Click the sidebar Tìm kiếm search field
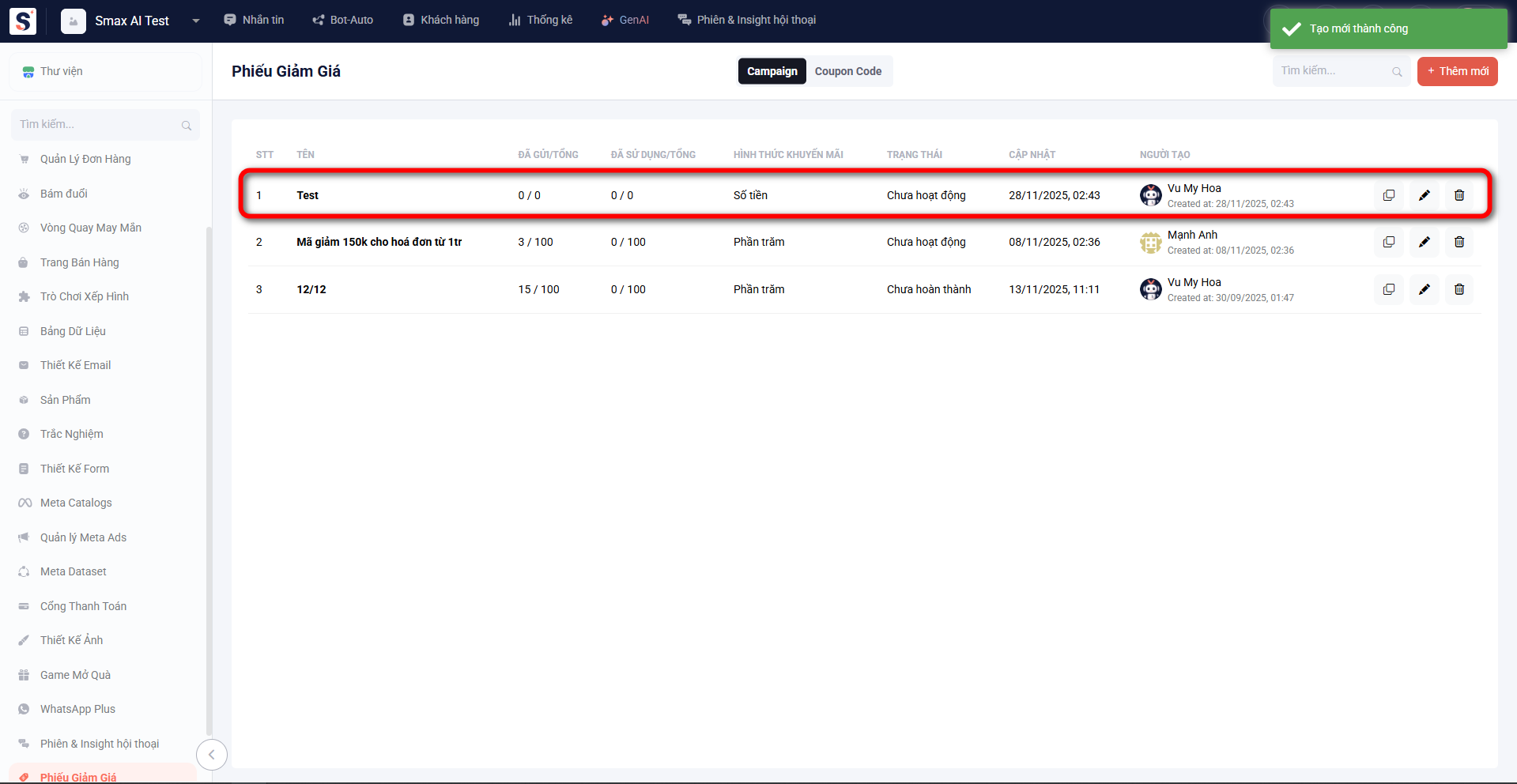The image size is (1517, 784). [99, 125]
